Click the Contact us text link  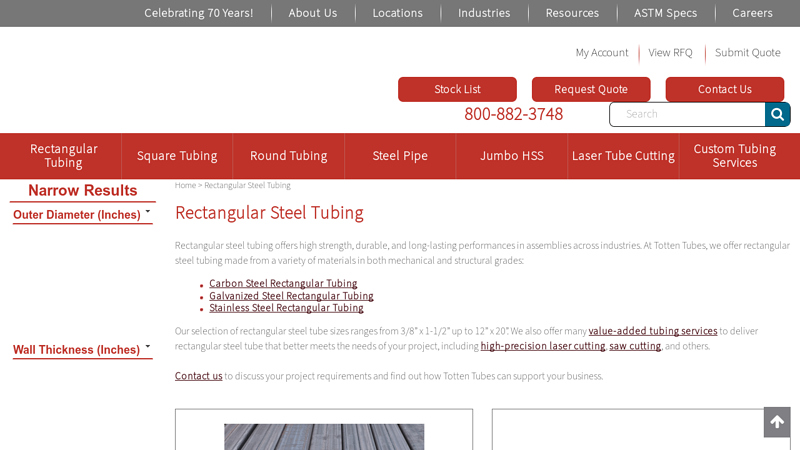click(x=198, y=376)
